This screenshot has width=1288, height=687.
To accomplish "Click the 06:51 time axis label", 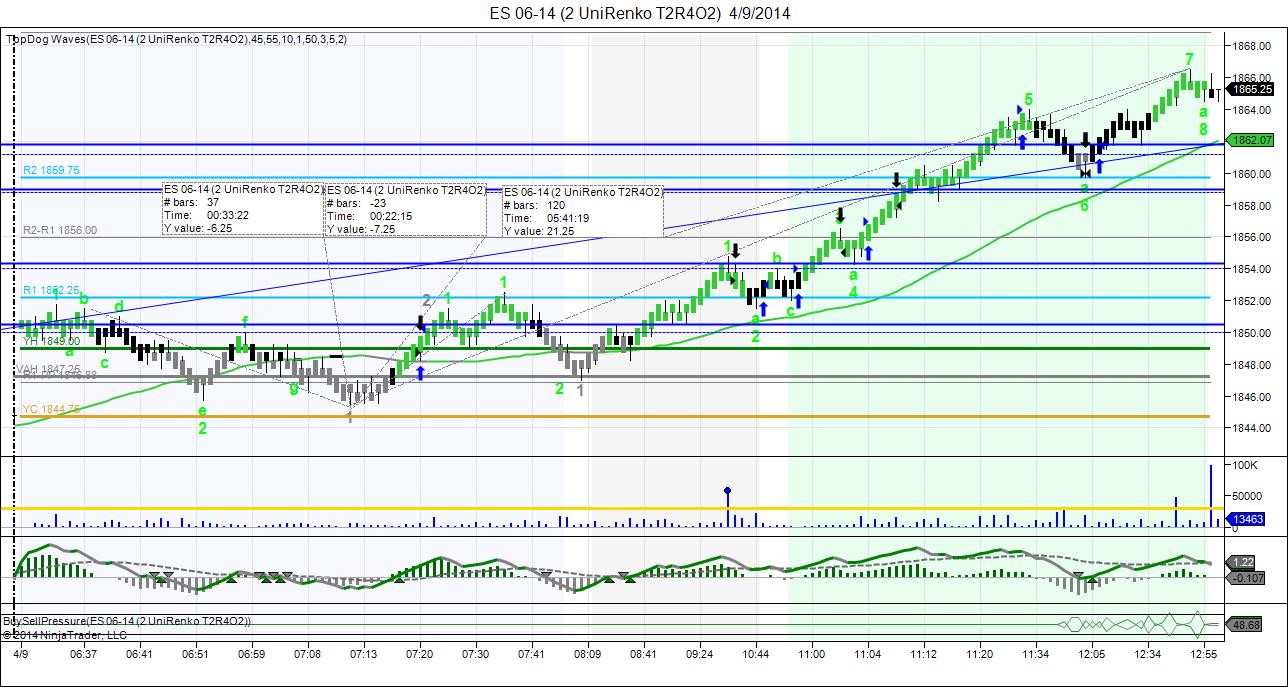I will pos(196,654).
